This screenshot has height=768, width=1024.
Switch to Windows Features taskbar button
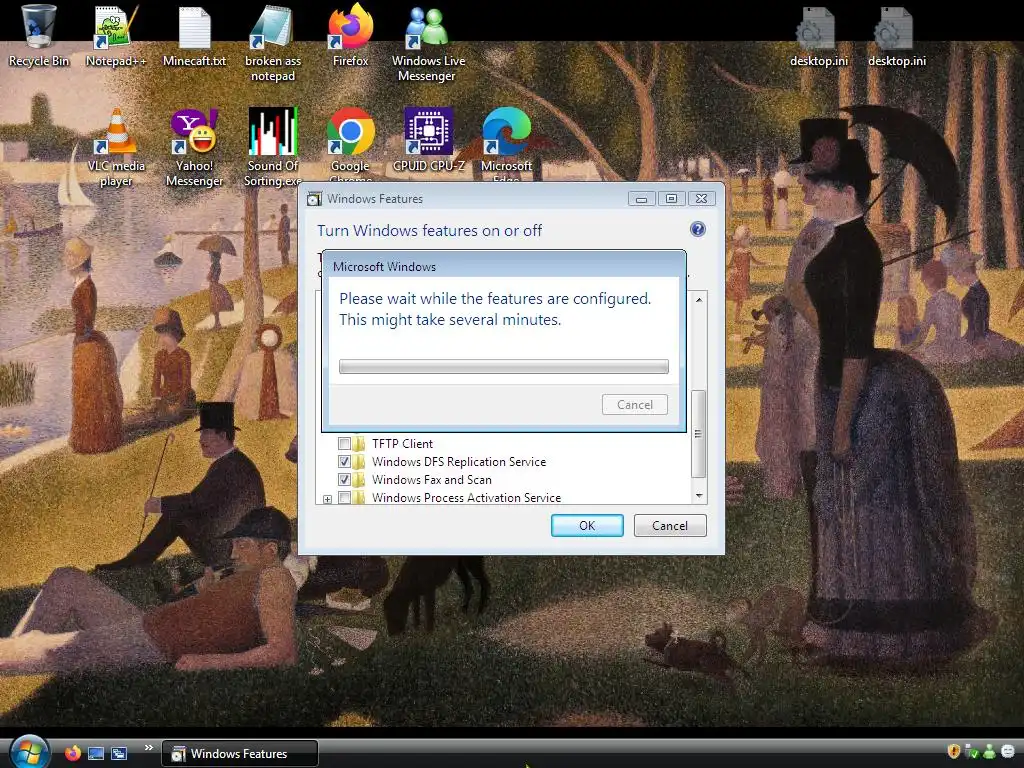pyautogui.click(x=240, y=754)
